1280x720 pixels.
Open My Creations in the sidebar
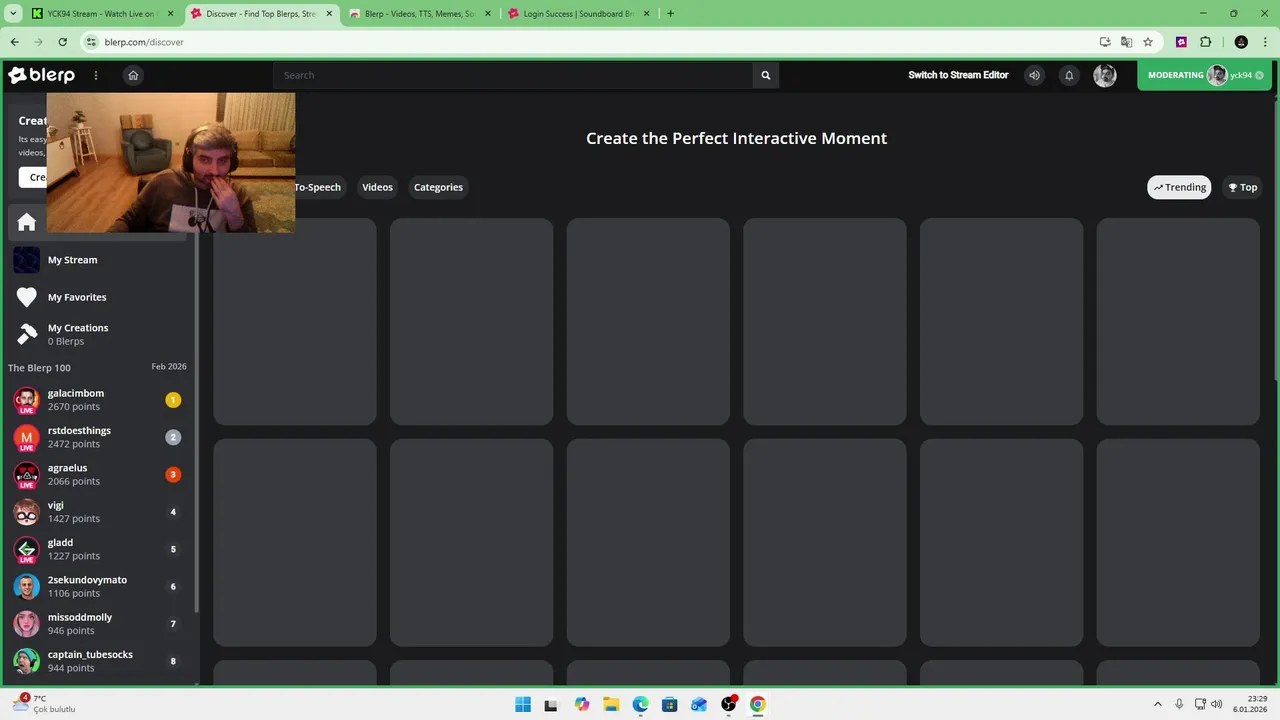coord(98,334)
